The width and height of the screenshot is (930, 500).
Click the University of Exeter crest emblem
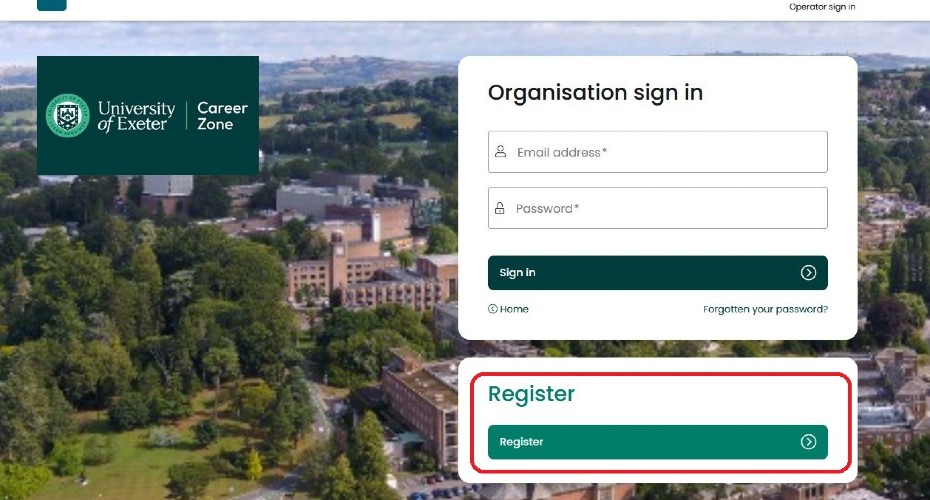68,115
